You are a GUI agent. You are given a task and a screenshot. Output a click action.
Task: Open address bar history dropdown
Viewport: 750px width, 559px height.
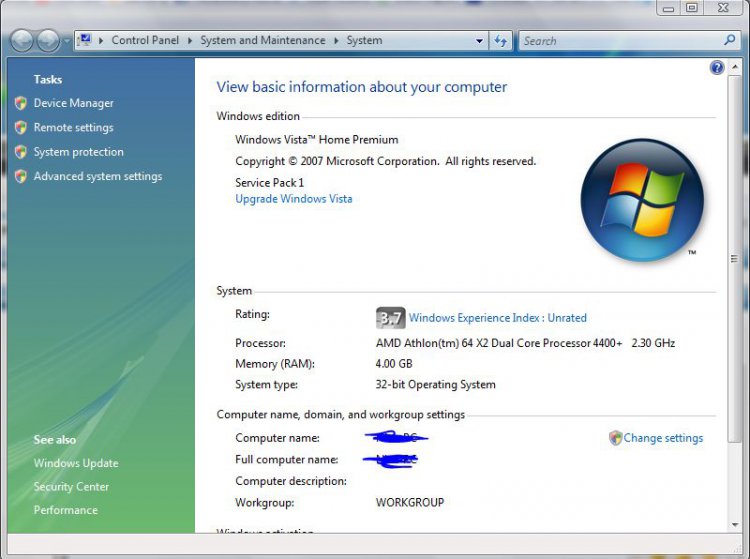pyautogui.click(x=479, y=41)
